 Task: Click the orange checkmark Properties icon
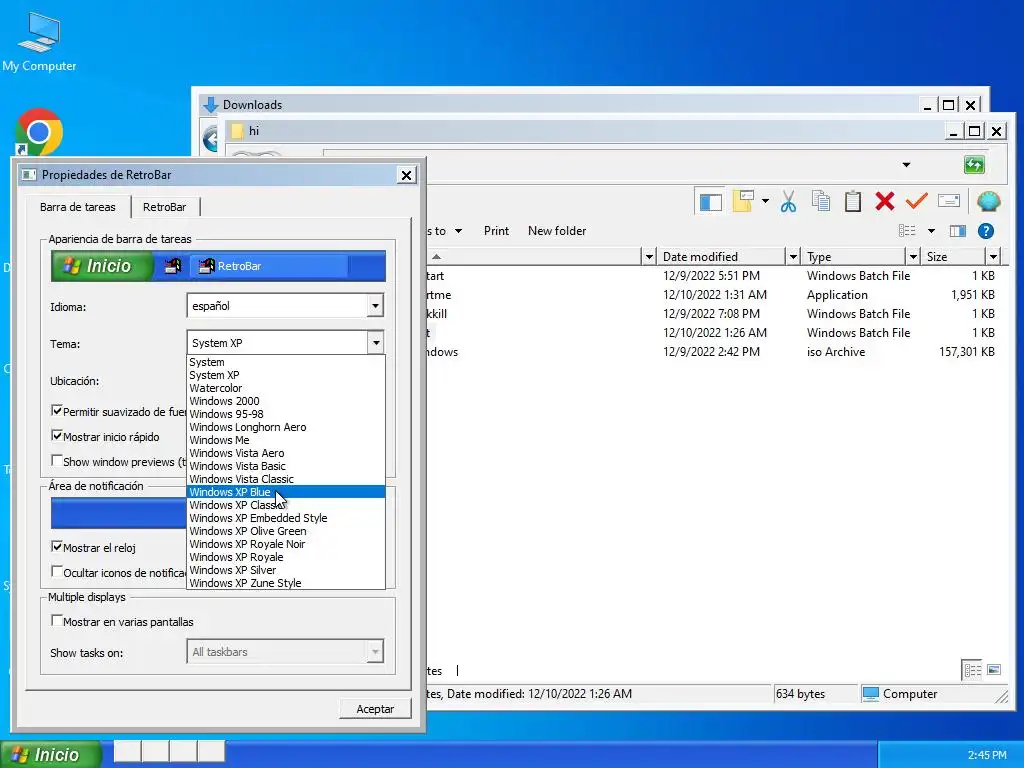point(916,201)
